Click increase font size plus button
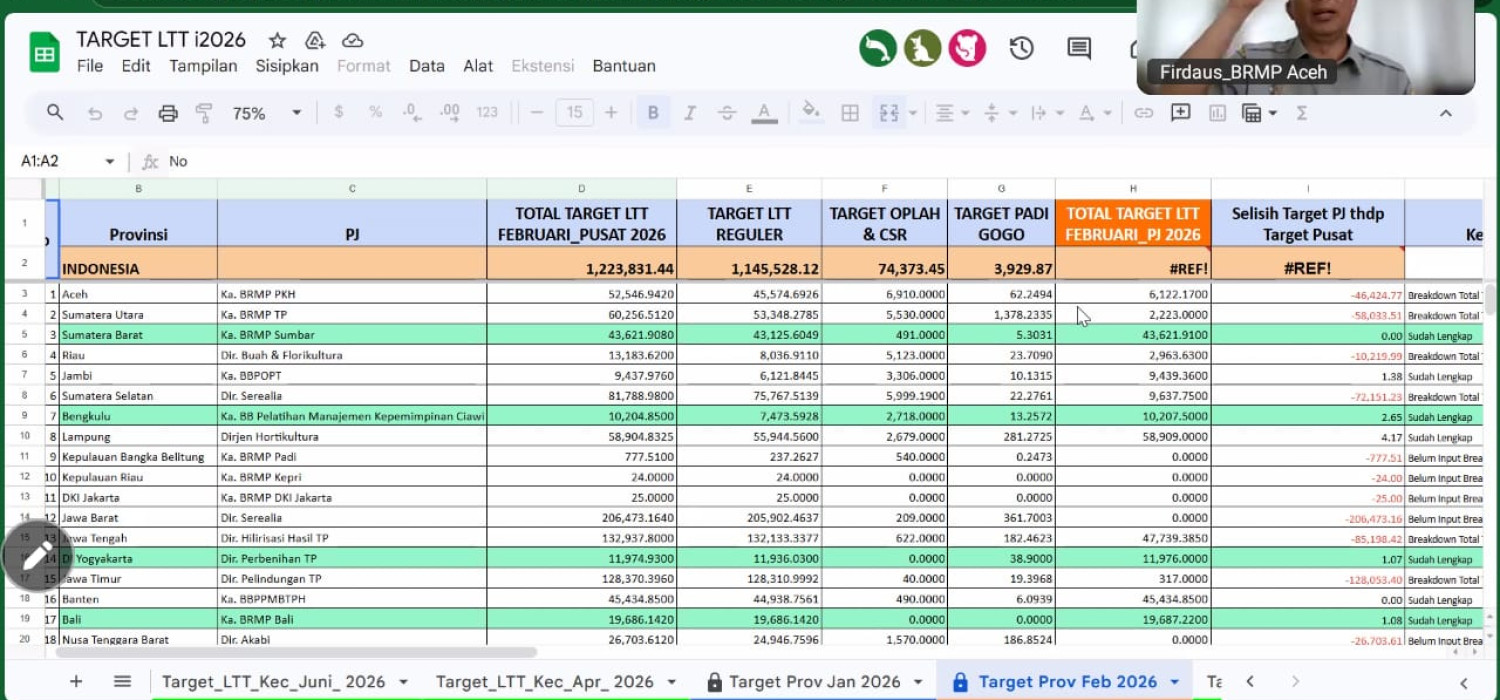This screenshot has width=1500, height=700. coord(611,113)
